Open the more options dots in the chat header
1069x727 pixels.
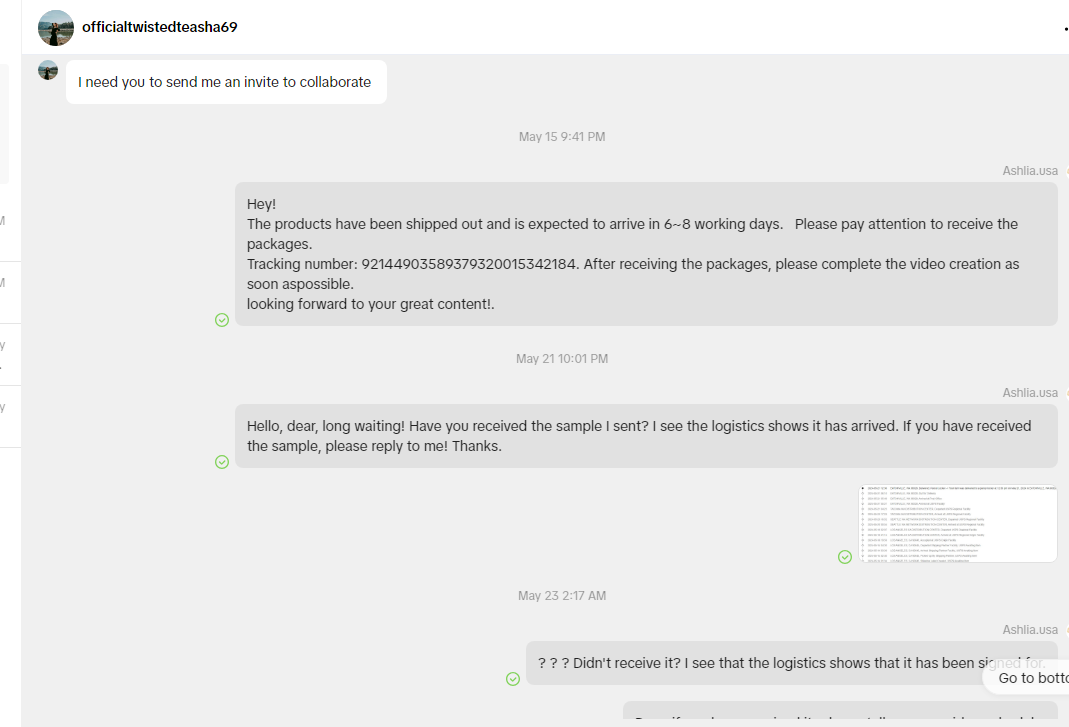[1066, 30]
